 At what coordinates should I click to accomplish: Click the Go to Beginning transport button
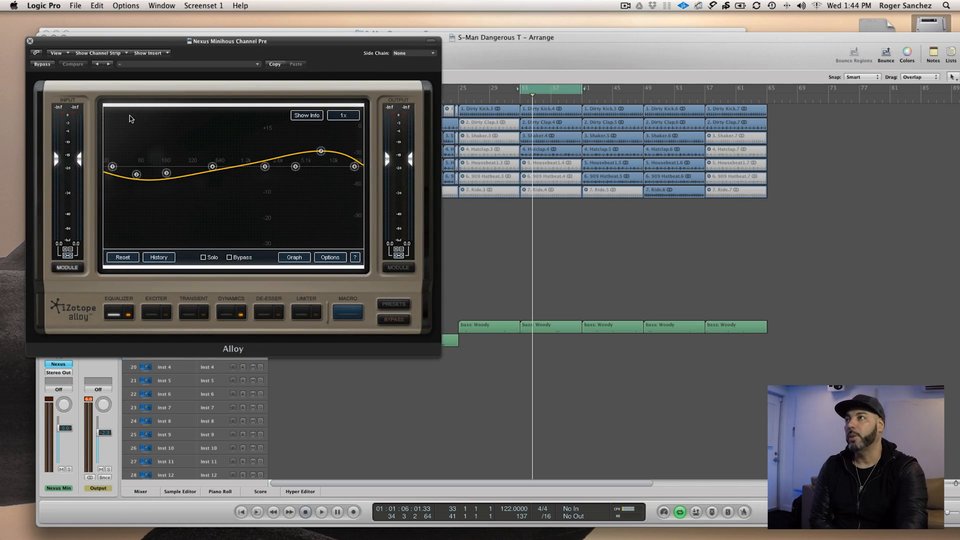(x=241, y=512)
